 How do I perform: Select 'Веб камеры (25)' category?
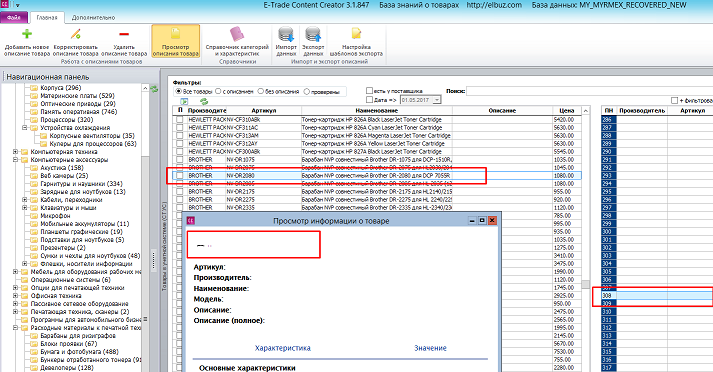click(x=64, y=176)
